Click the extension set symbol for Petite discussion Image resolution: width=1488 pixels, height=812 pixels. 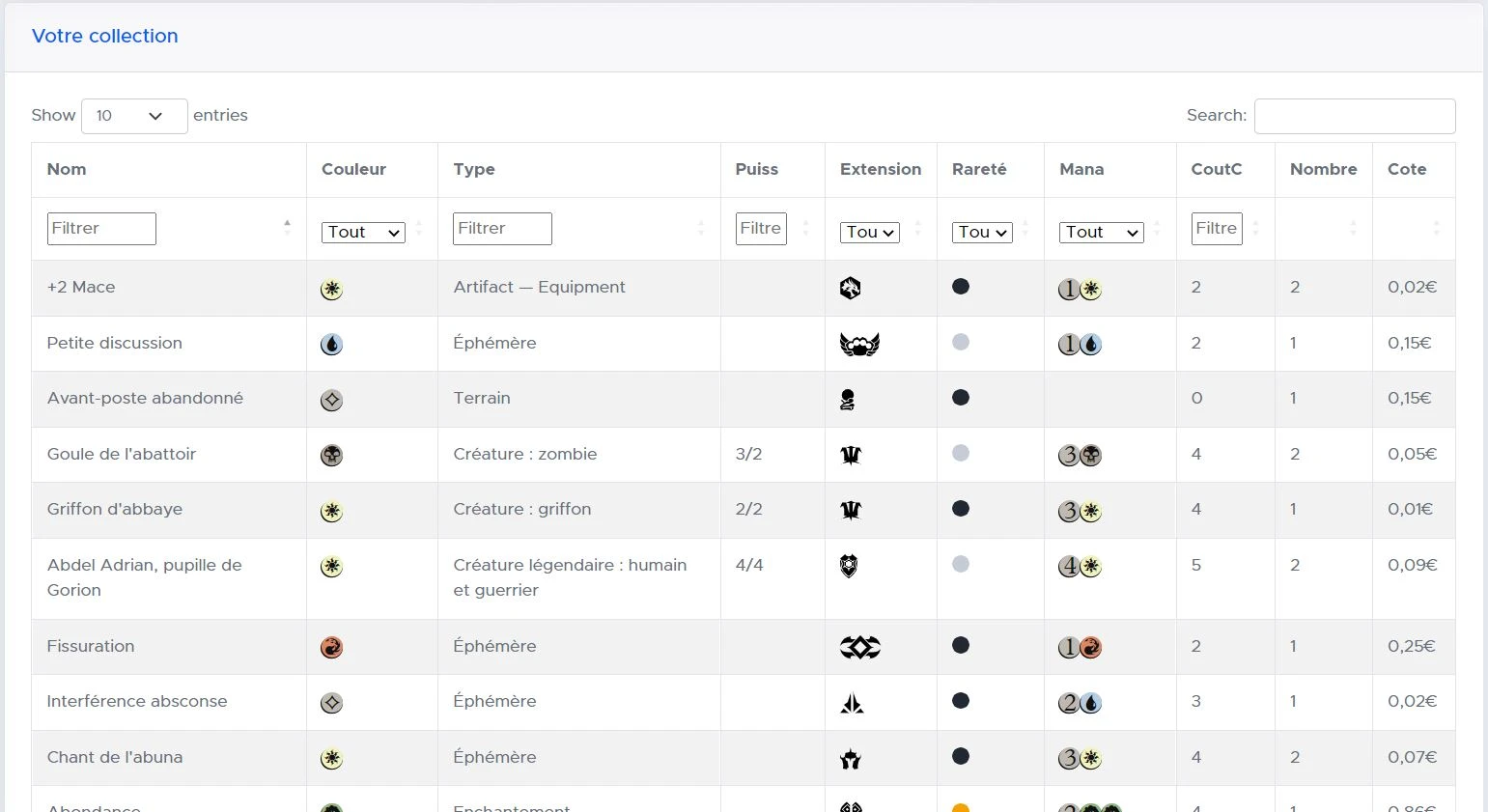(x=858, y=345)
